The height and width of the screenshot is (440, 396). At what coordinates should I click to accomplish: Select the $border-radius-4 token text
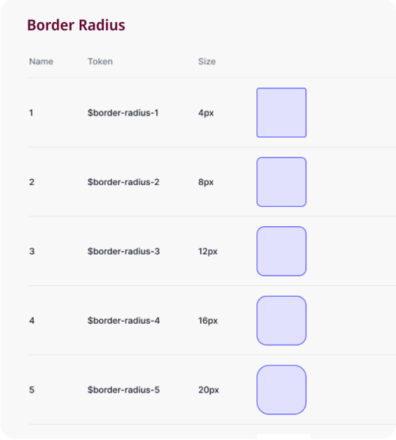[x=124, y=321]
